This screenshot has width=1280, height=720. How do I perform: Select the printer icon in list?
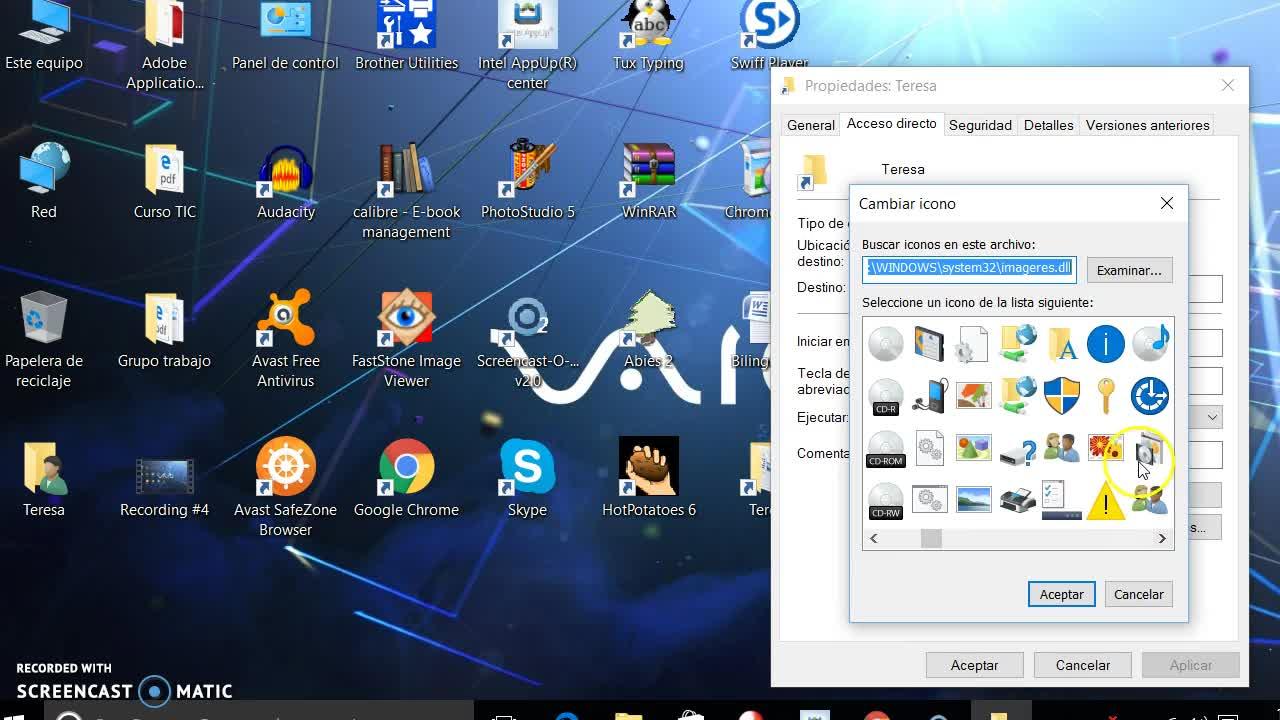[x=1017, y=499]
